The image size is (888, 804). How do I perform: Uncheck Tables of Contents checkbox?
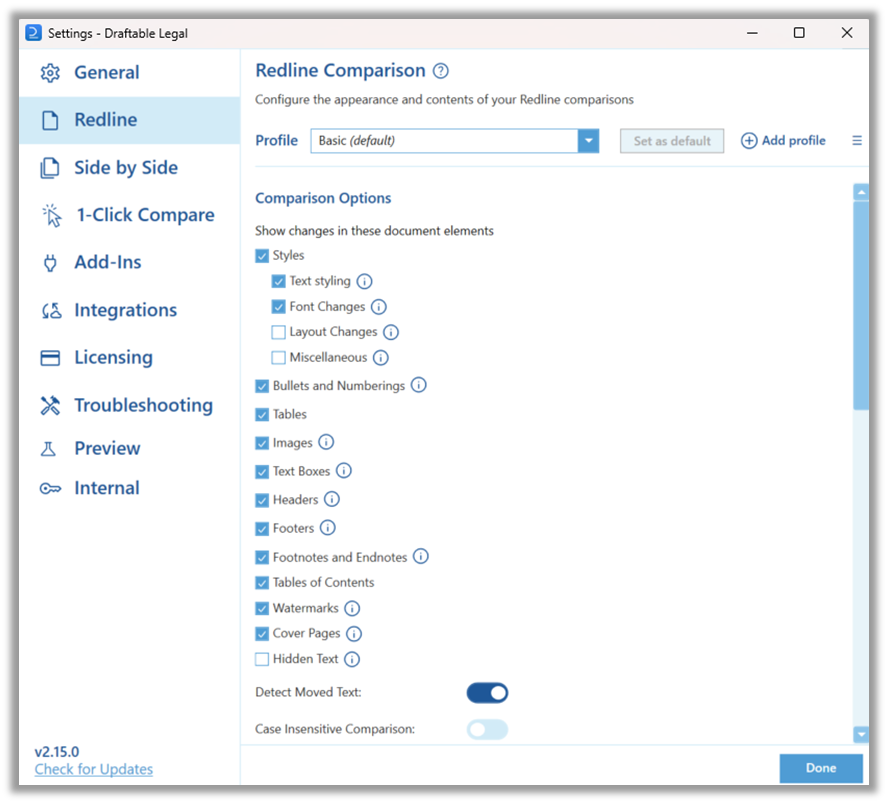click(262, 583)
